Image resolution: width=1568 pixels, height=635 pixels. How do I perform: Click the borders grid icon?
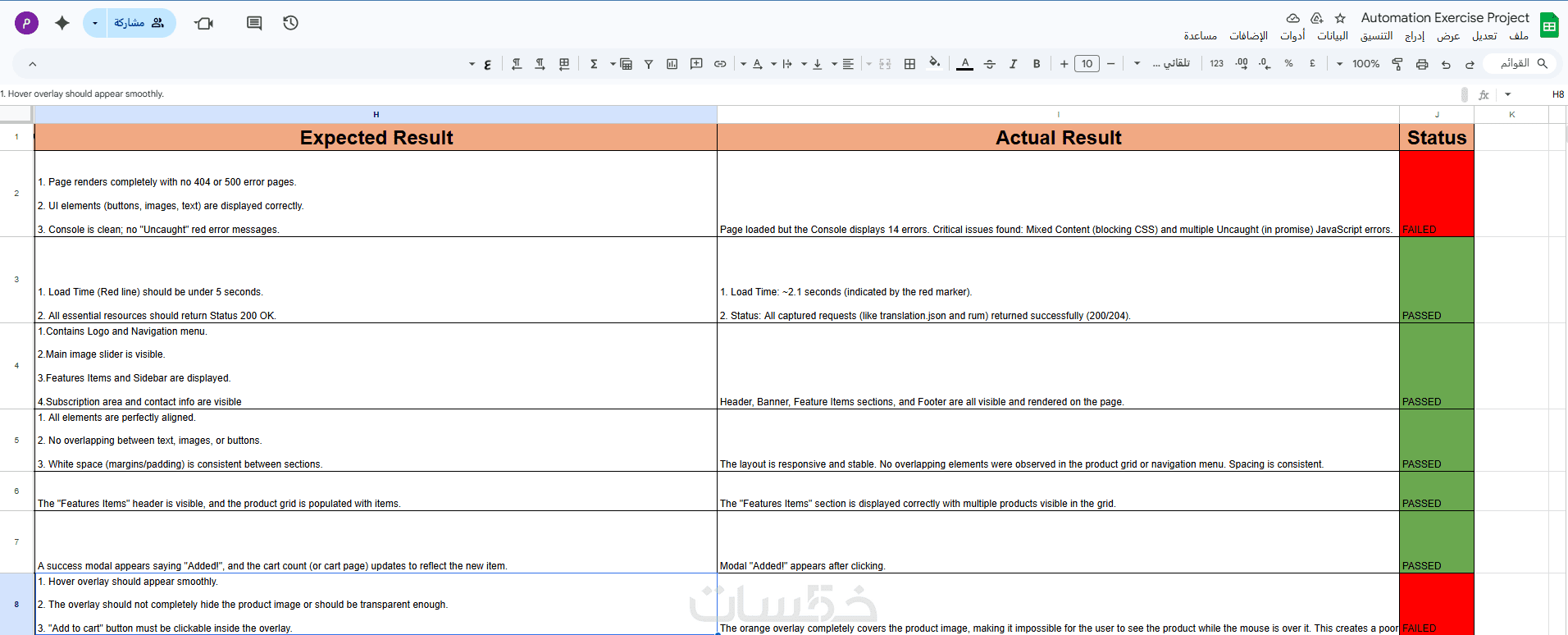tap(909, 64)
